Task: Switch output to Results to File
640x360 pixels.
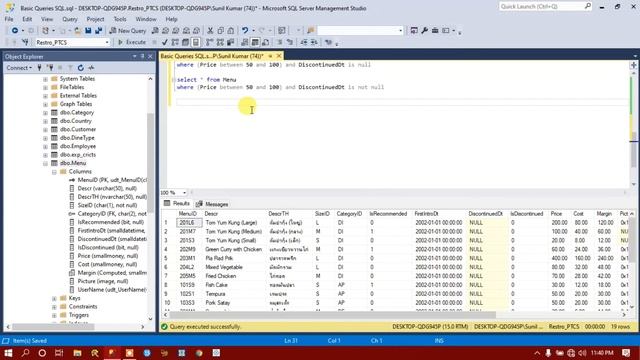Action: pyautogui.click(x=266, y=42)
